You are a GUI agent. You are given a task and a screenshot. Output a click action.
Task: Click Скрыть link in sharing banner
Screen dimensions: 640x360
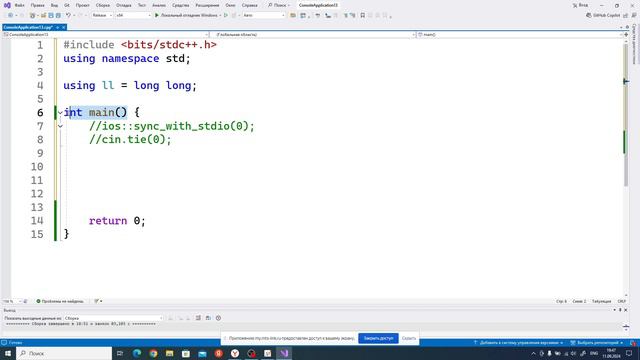click(409, 338)
